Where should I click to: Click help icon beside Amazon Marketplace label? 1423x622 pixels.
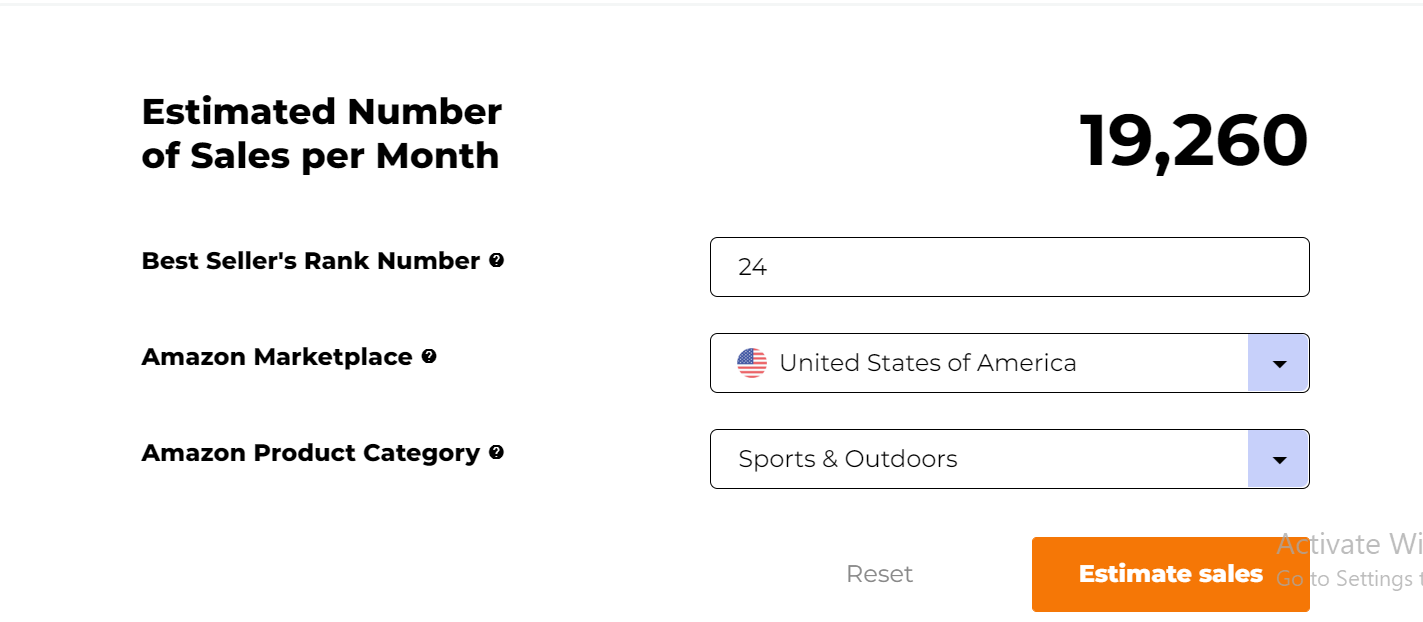429,357
